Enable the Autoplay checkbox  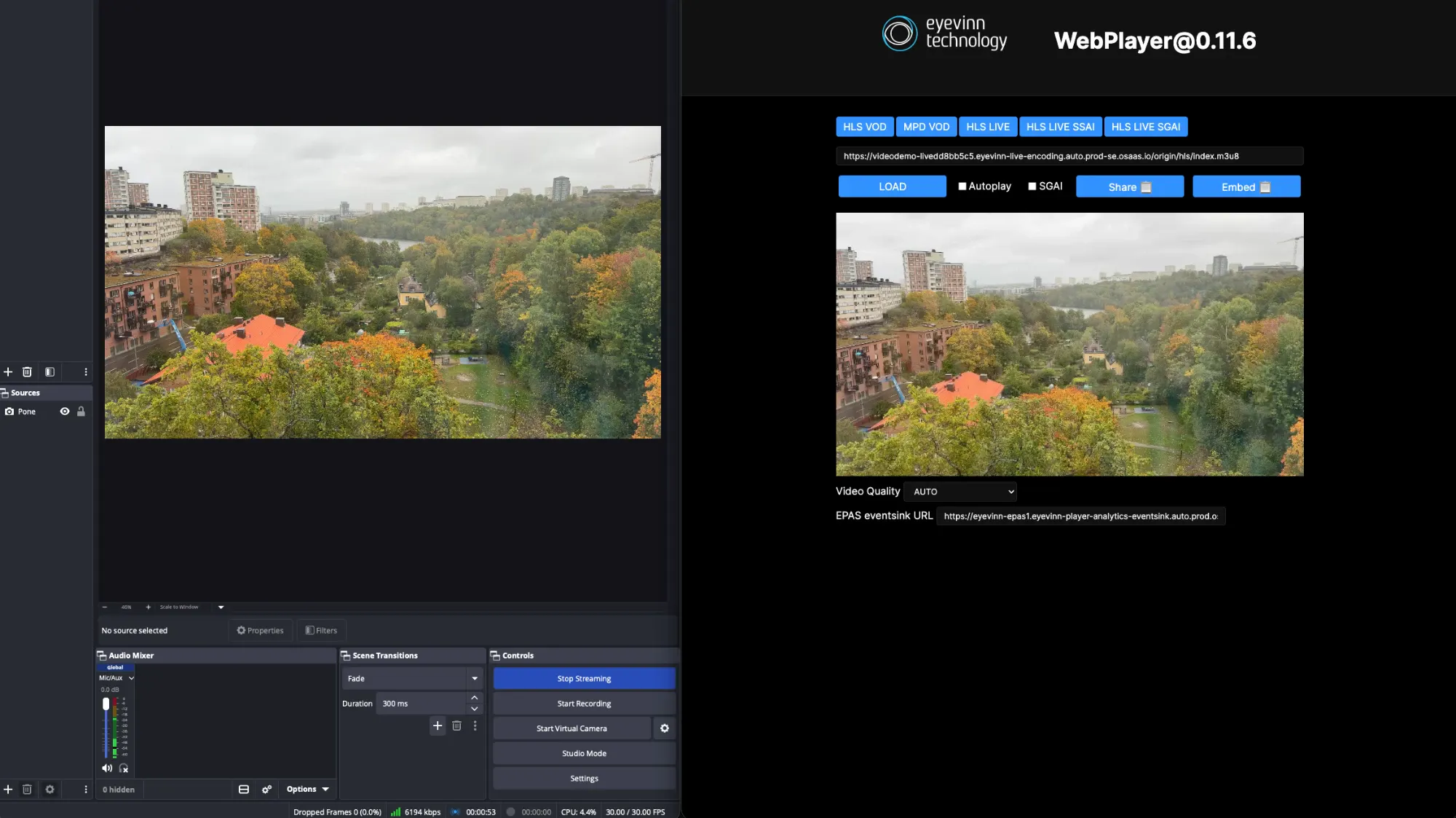point(962,186)
